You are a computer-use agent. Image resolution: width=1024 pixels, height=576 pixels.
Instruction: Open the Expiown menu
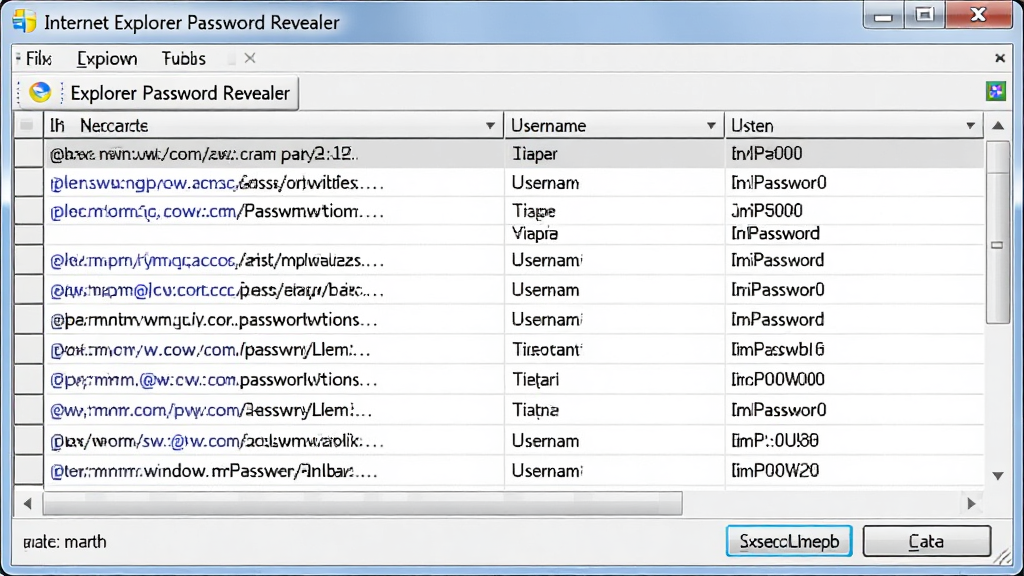click(x=107, y=59)
